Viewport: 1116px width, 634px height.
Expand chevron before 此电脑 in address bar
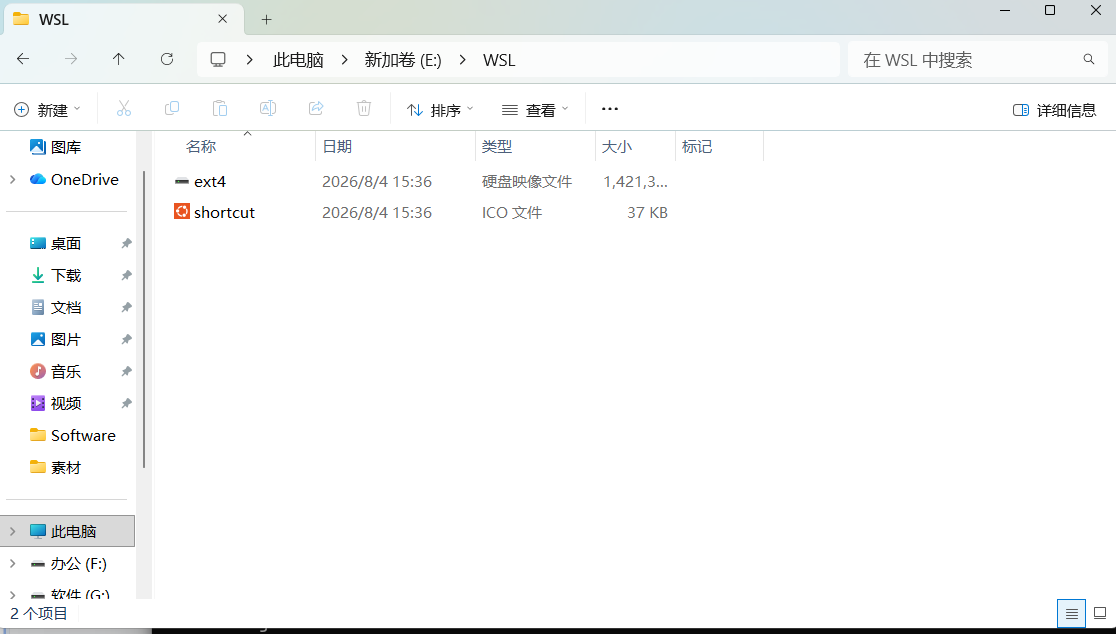pos(249,60)
